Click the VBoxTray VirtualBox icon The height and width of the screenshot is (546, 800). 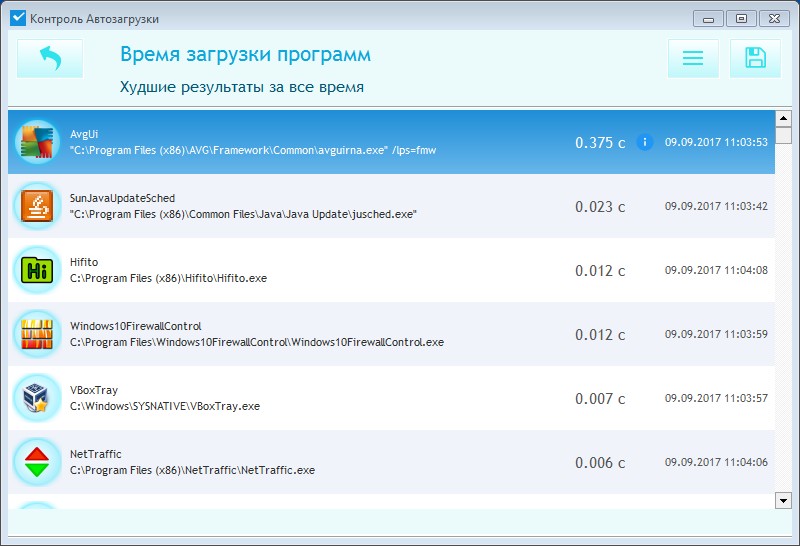pos(37,398)
